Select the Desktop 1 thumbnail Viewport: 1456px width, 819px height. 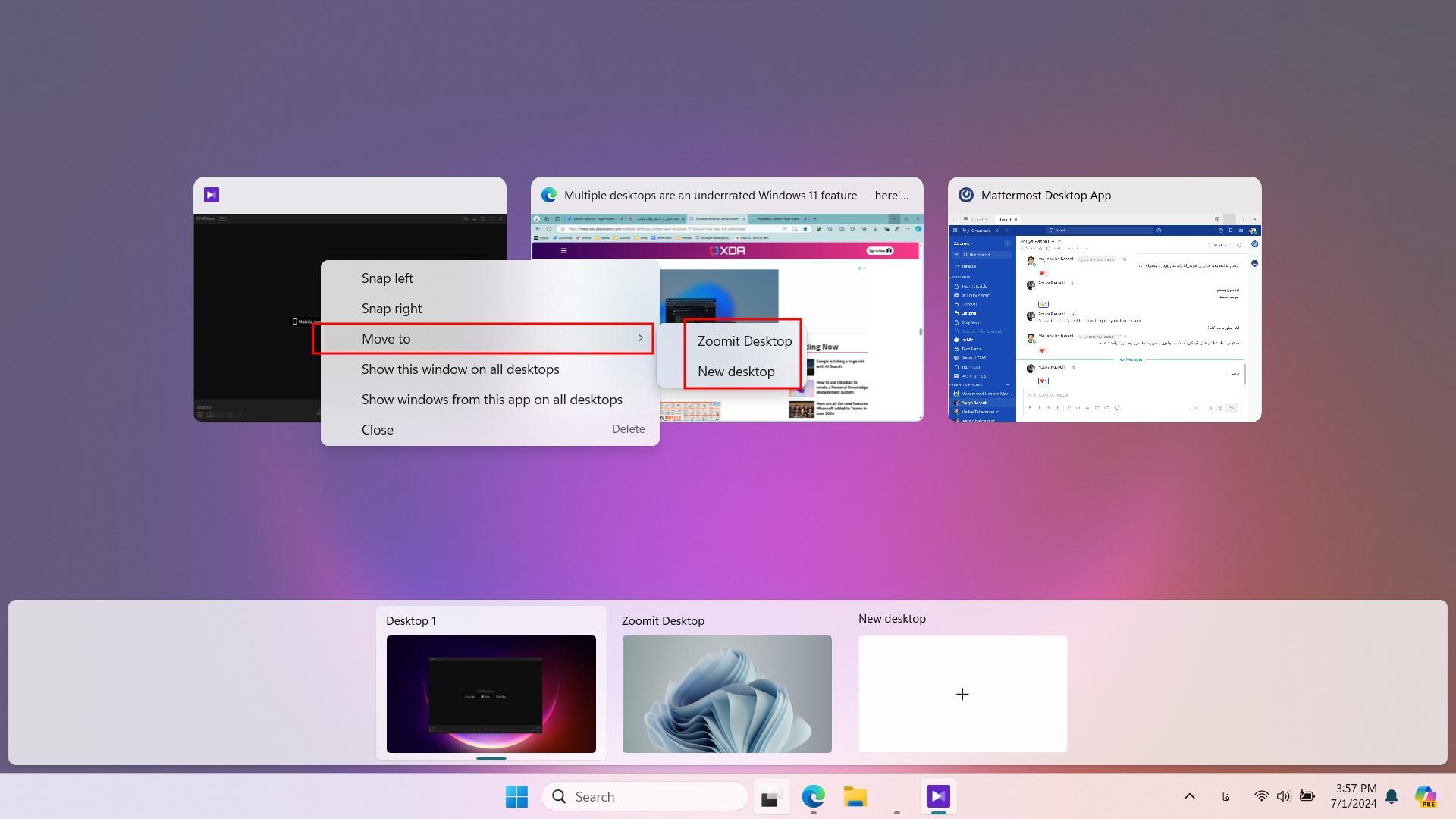[490, 694]
